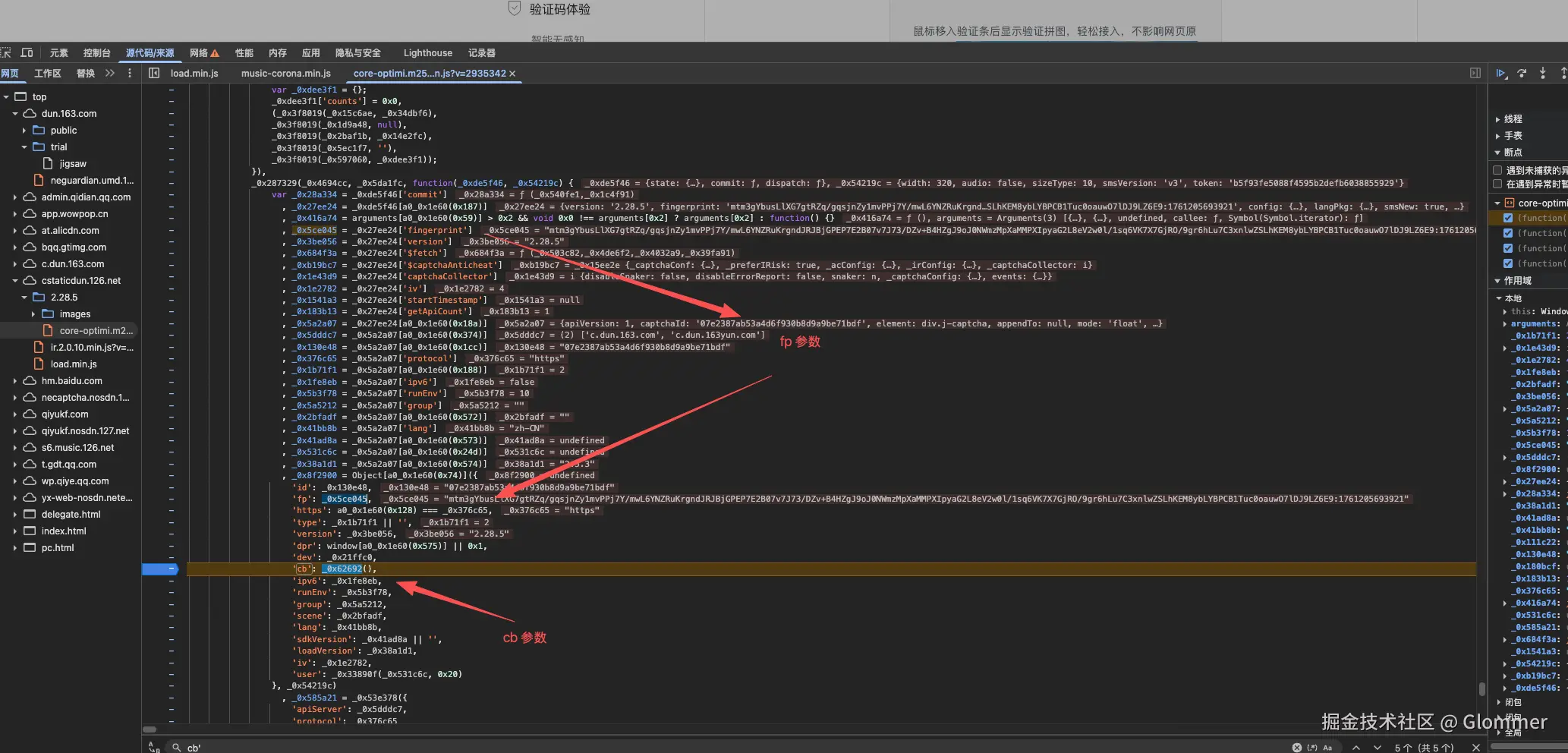1568x753 pixels.
Task: Hide the debugger sidebar panel
Action: tap(1475, 73)
